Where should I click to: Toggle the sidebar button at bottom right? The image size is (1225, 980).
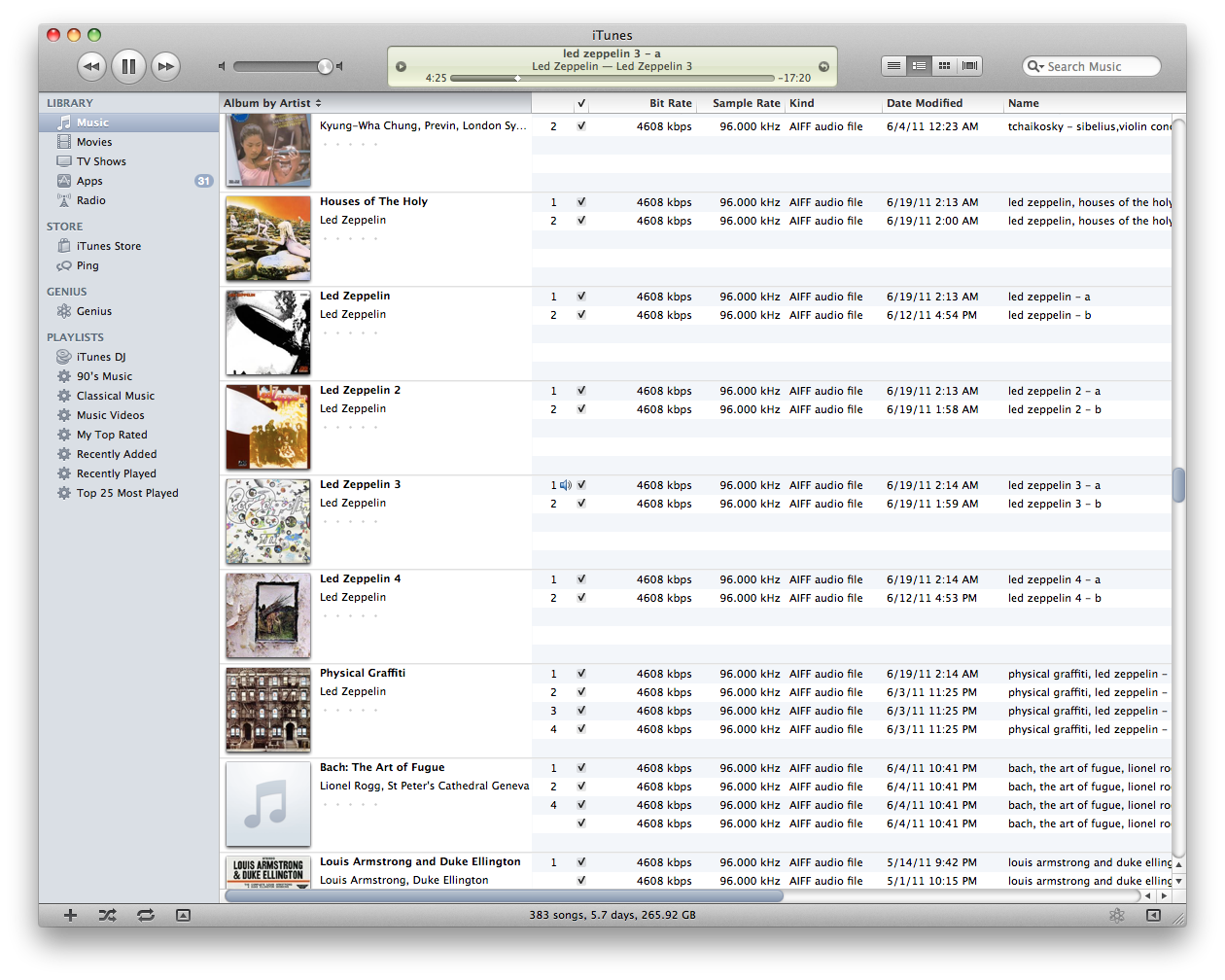pyautogui.click(x=1153, y=915)
